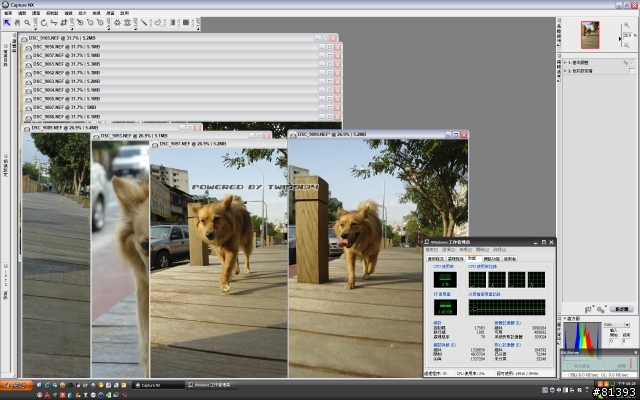Select the Hand pan tool
Viewport: 640px width, 400px height.
pyautogui.click(x=17, y=22)
